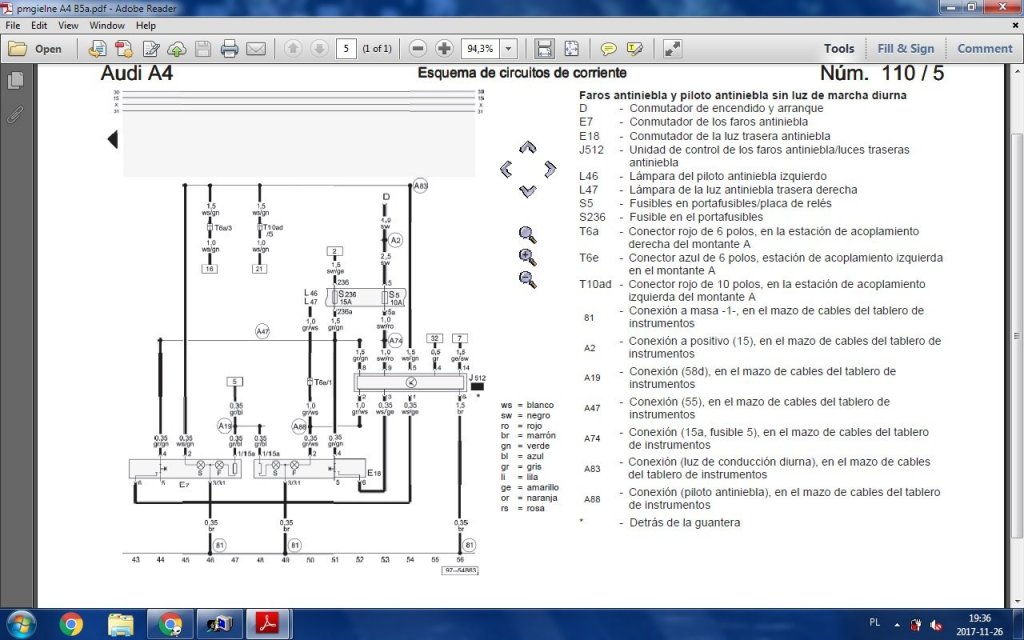Click the down navigation arrow in the PDF
1024x640 pixels.
pos(528,191)
